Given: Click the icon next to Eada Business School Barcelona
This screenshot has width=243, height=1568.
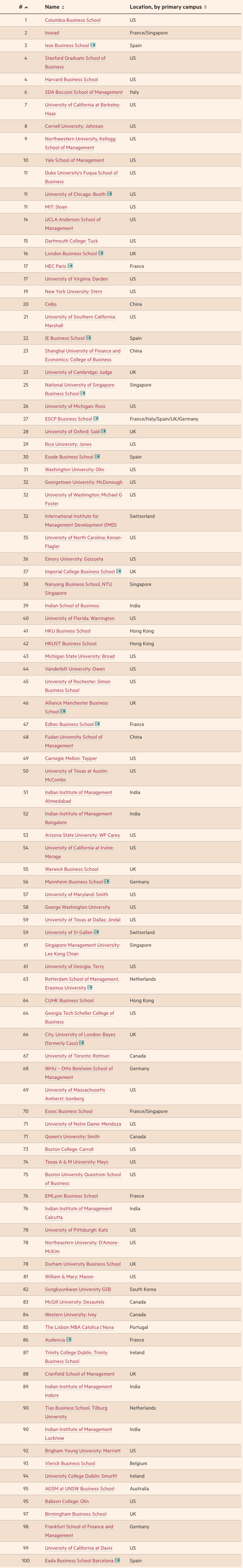Looking at the screenshot, I should (118, 1560).
